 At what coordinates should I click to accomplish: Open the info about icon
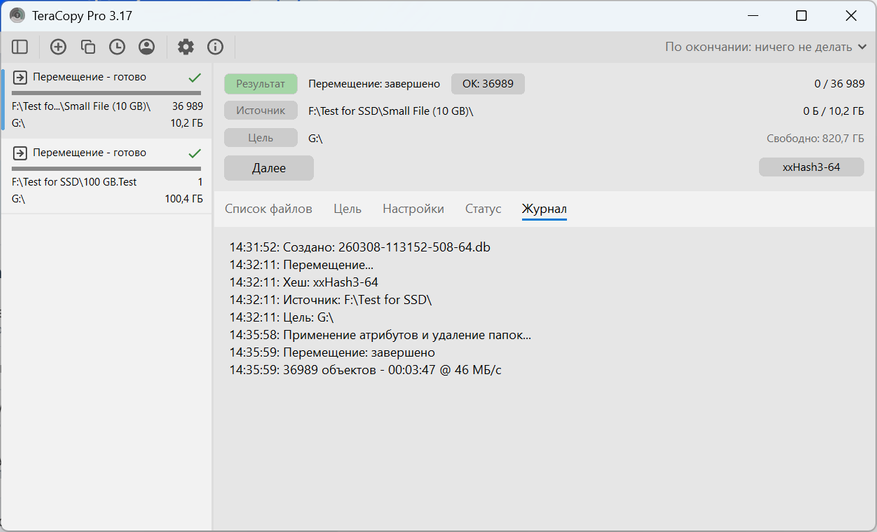pos(215,47)
